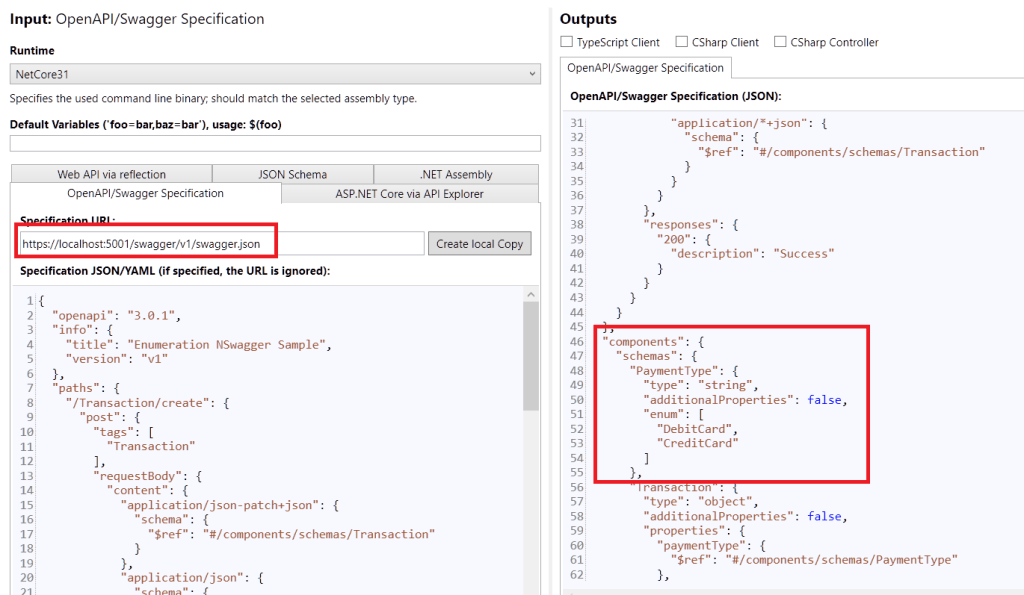
Task: Enable the TypeScript Client output checkbox
Action: [568, 42]
